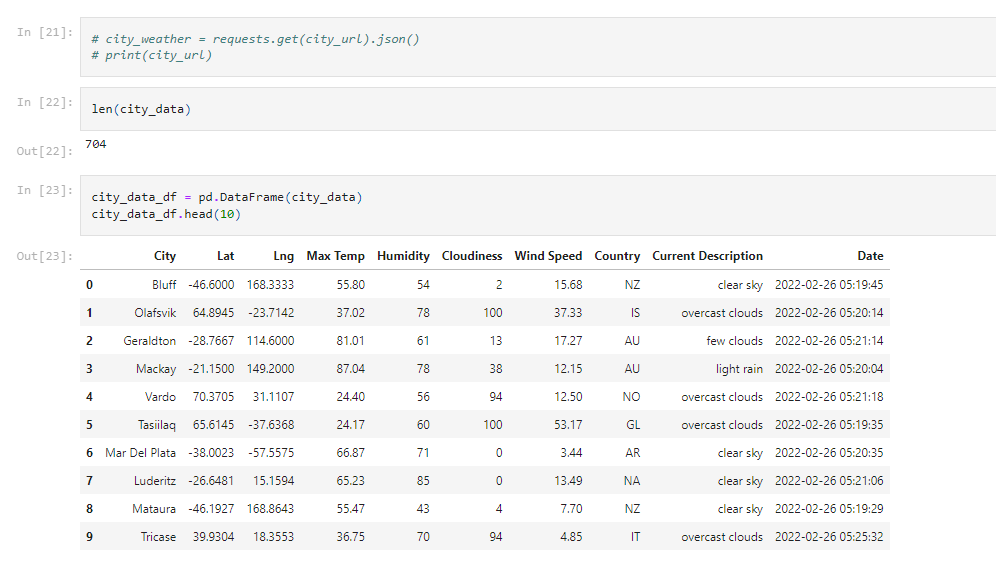The width and height of the screenshot is (996, 567).
Task: Select the Mar Del Plata city cell
Action: pyautogui.click(x=140, y=453)
